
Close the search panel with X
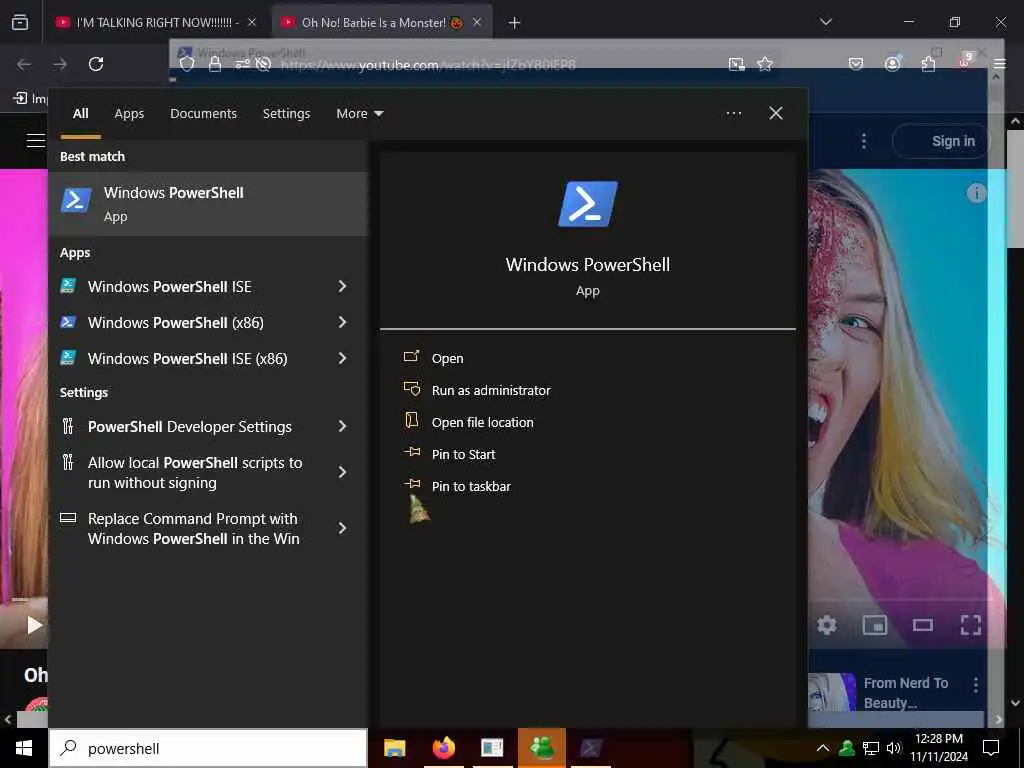click(776, 114)
